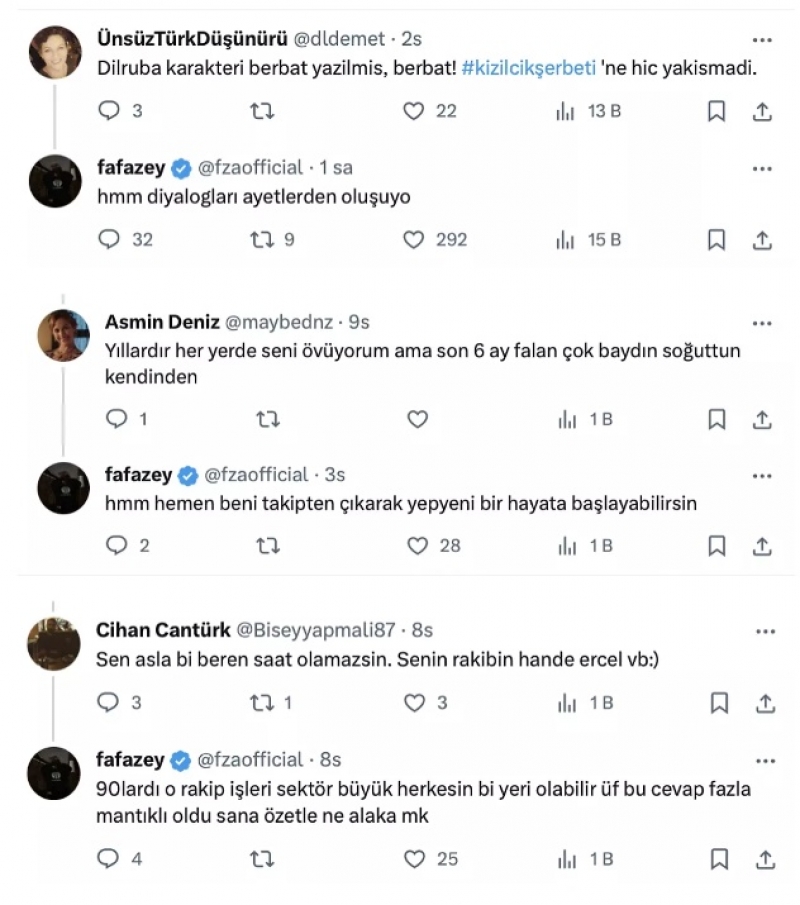Bookmark Asmin Deniz's tweet

pyautogui.click(x=717, y=420)
